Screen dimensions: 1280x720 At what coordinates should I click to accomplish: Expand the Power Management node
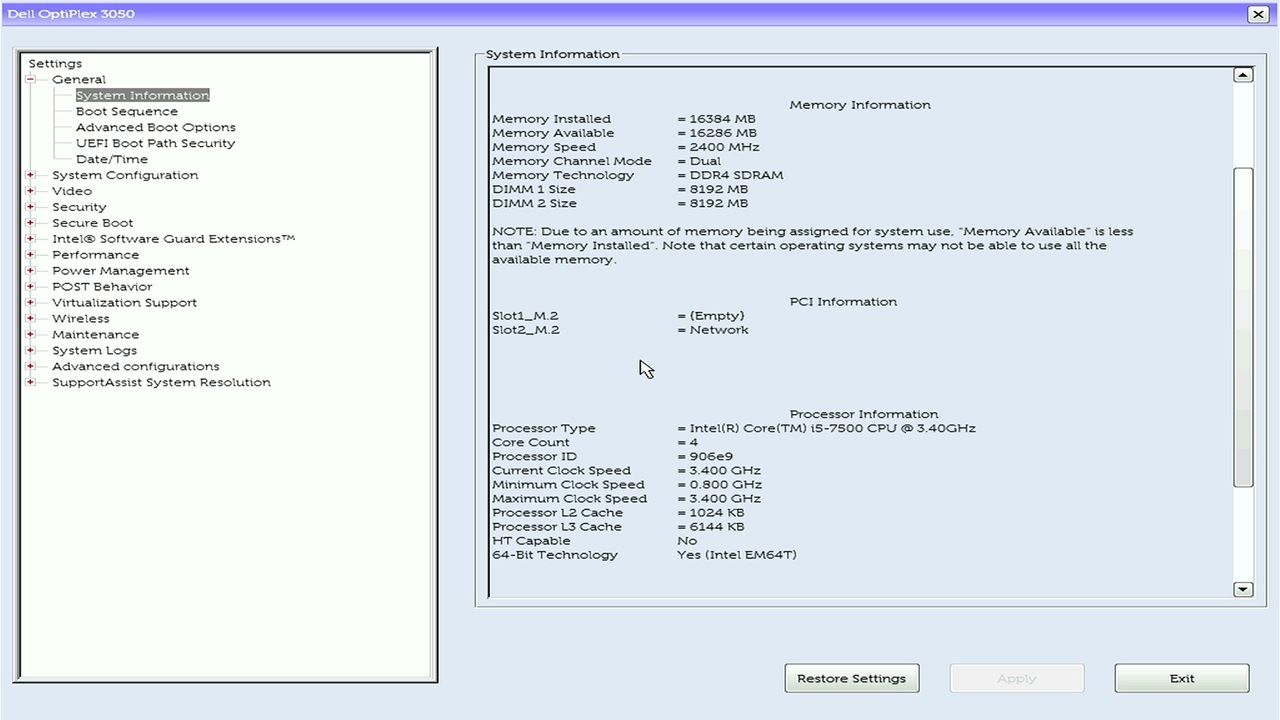pos(31,271)
